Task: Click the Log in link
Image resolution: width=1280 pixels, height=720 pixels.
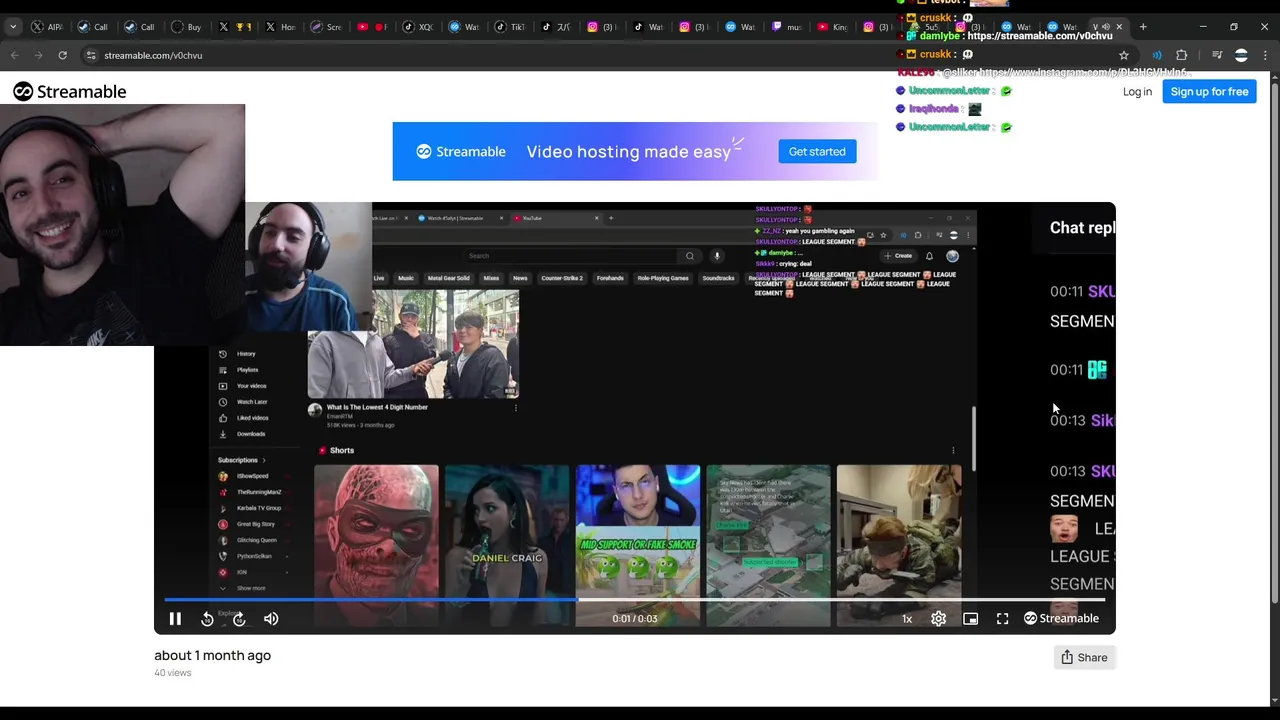Action: click(x=1137, y=92)
